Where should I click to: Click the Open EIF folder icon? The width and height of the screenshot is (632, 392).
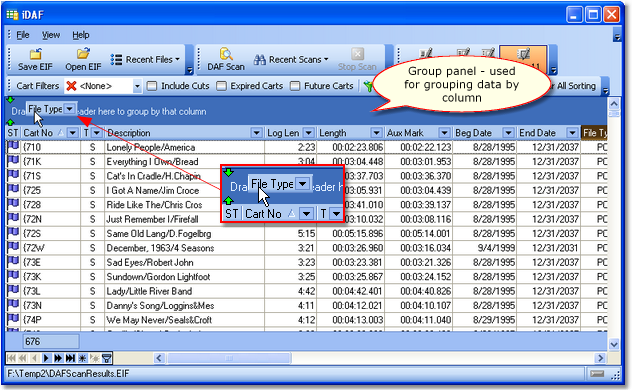[x=83, y=54]
